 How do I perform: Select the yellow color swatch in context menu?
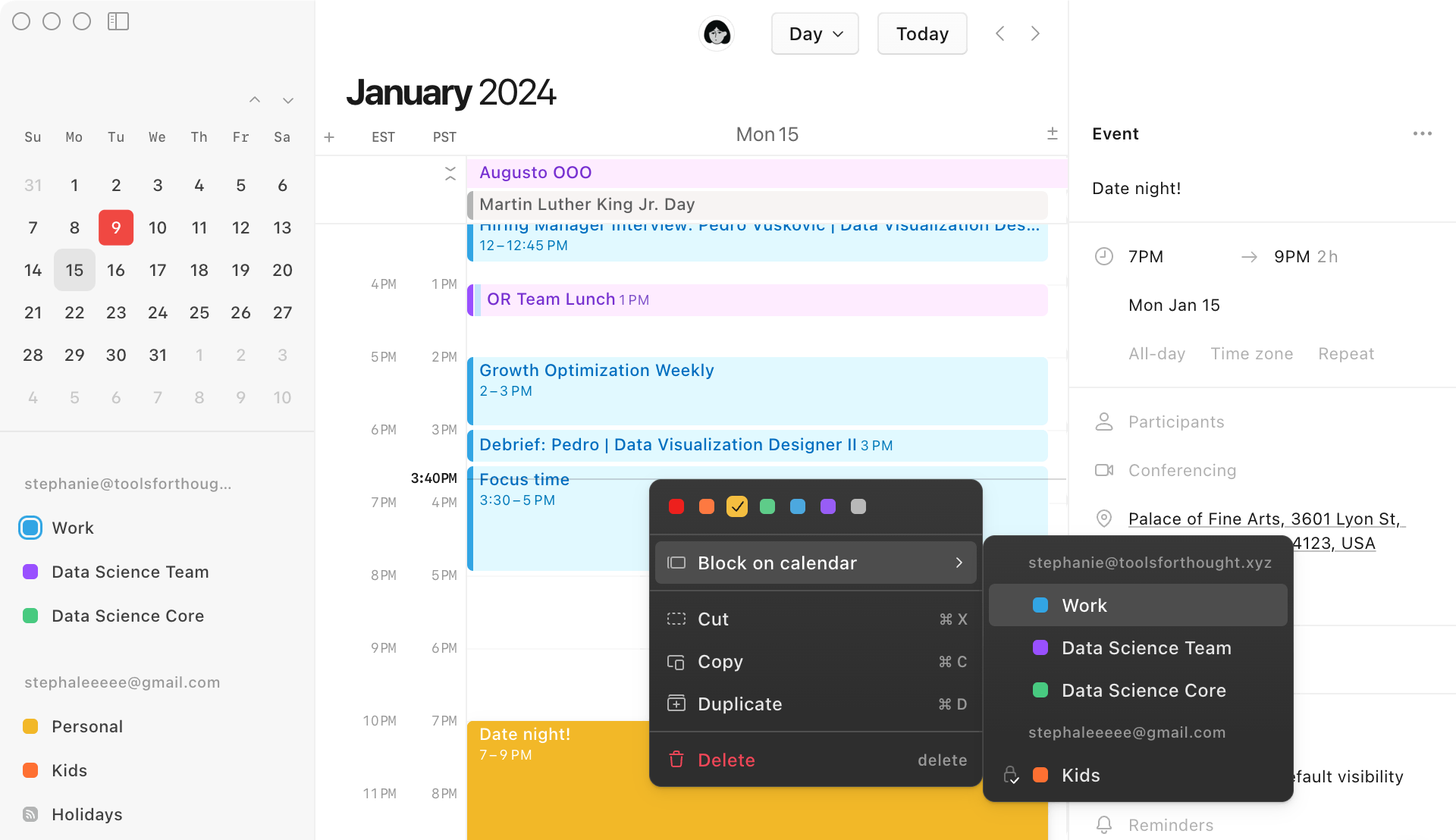pyautogui.click(x=736, y=507)
